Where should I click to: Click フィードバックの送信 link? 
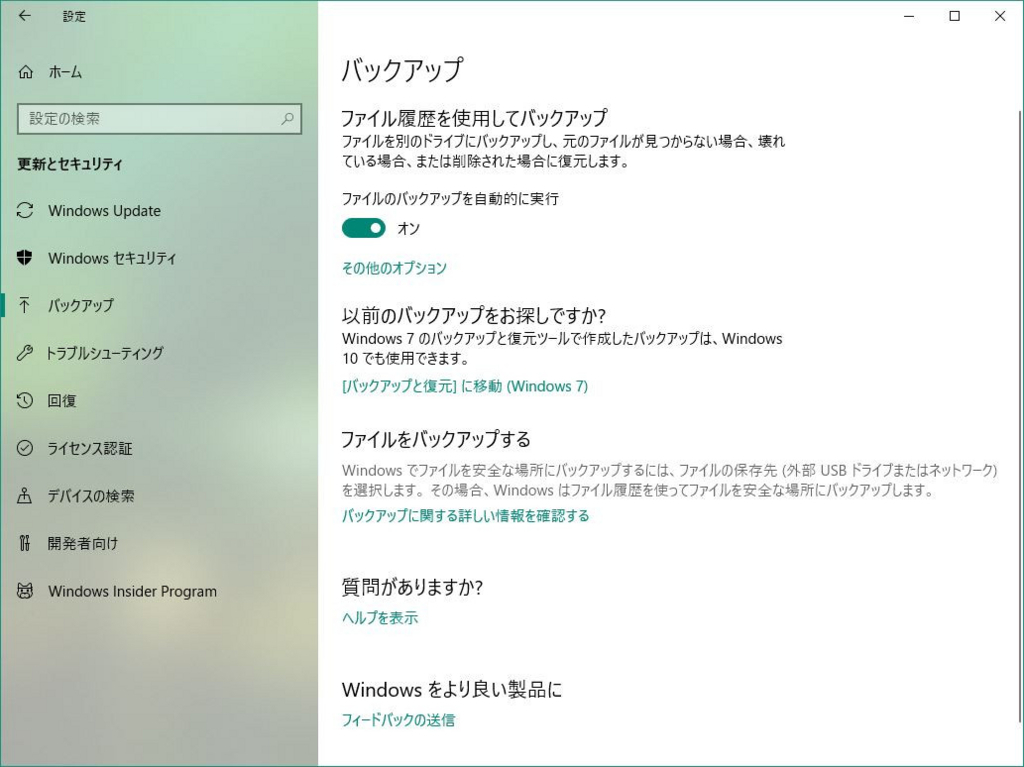[x=398, y=720]
